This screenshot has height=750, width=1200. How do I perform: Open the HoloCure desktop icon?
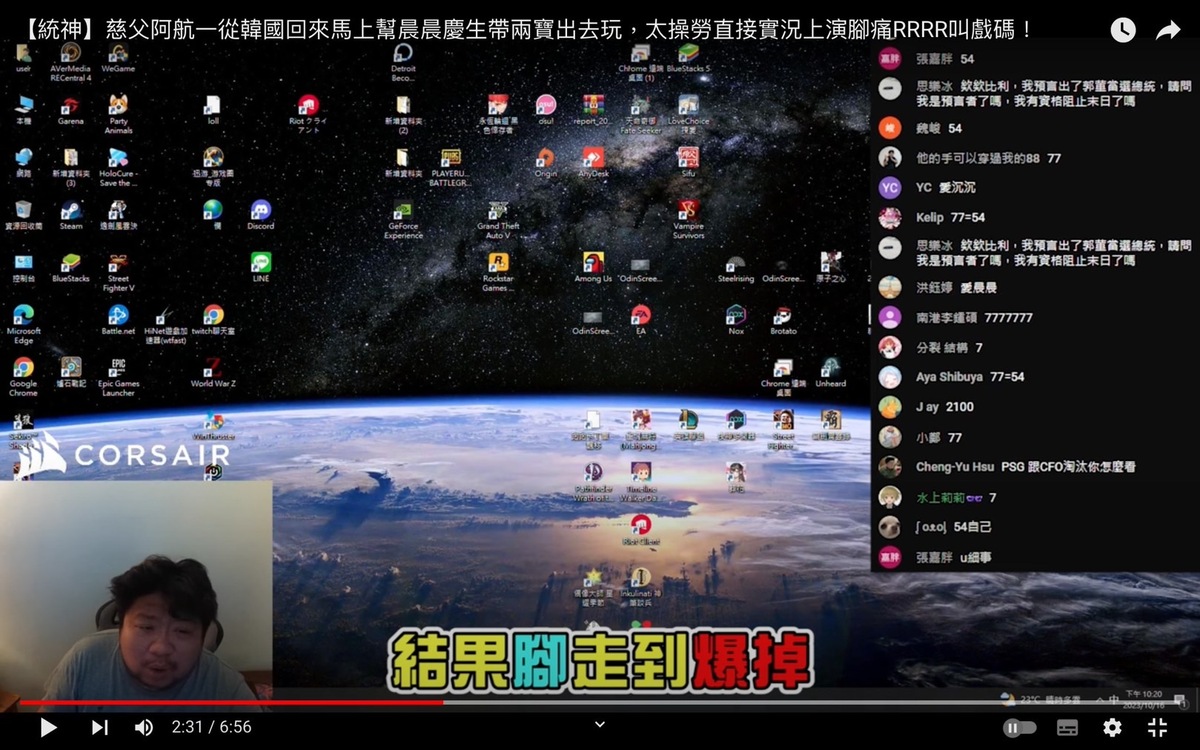pyautogui.click(x=118, y=166)
